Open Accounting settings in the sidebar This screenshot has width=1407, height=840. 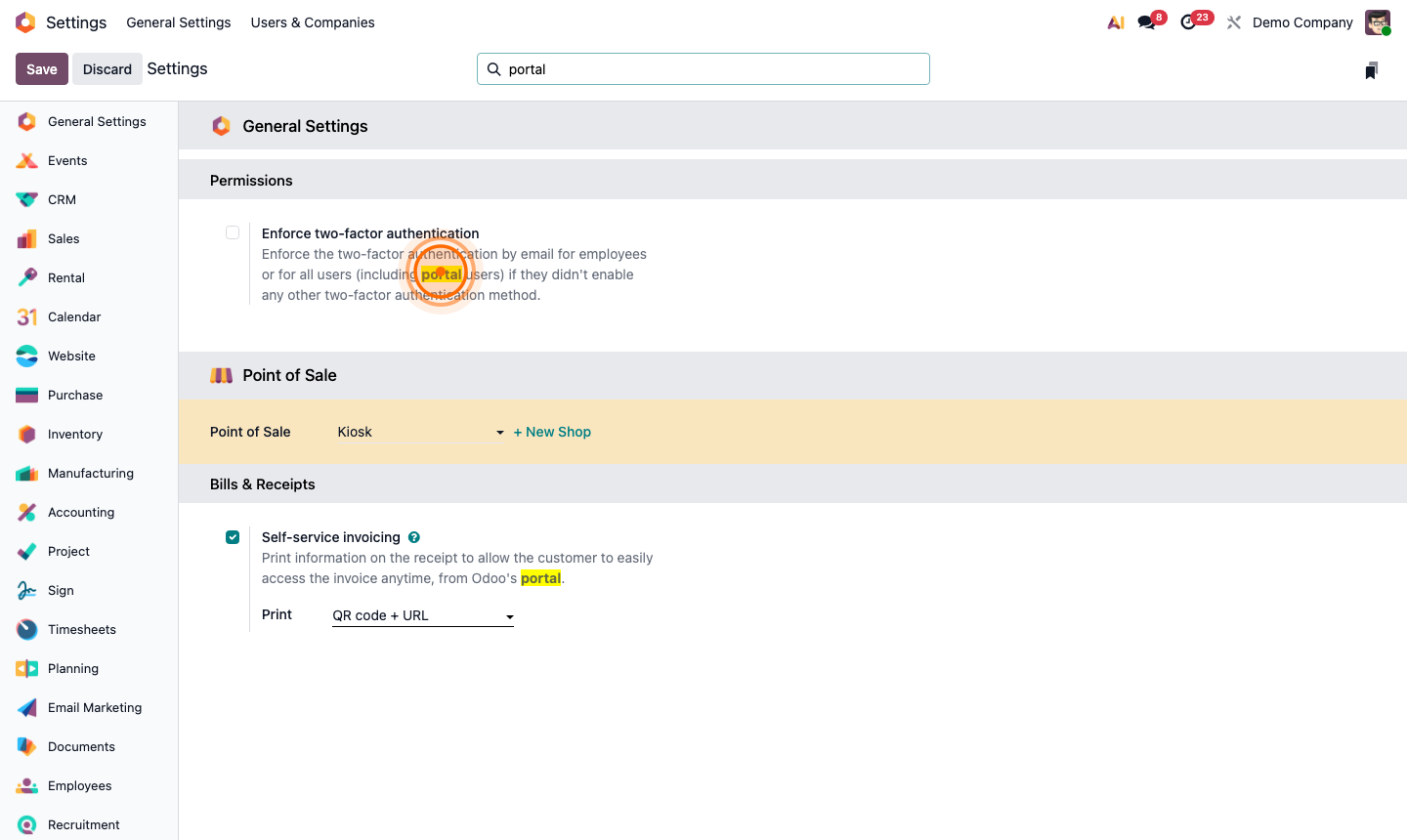pyautogui.click(x=80, y=512)
